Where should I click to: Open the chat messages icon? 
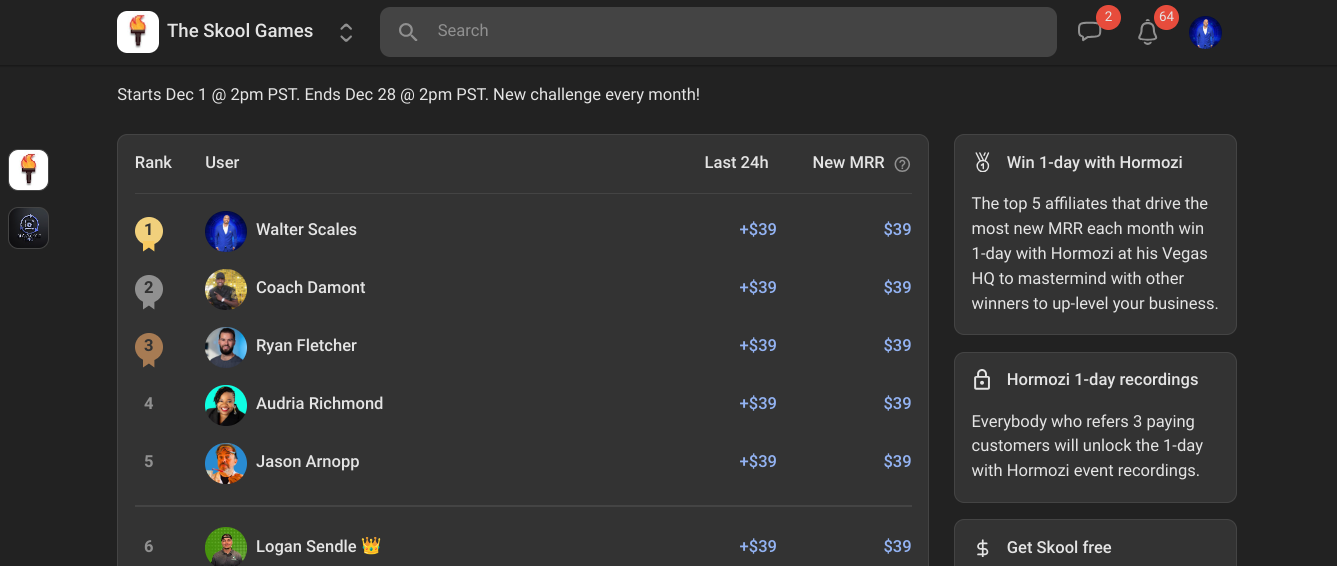[x=1089, y=32]
